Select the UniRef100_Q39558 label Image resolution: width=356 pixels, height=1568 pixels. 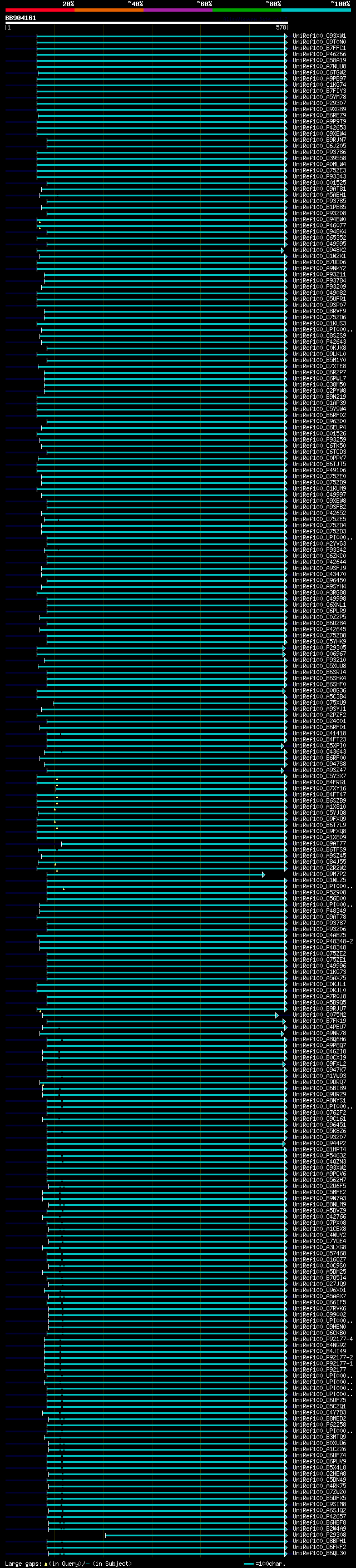(319, 159)
